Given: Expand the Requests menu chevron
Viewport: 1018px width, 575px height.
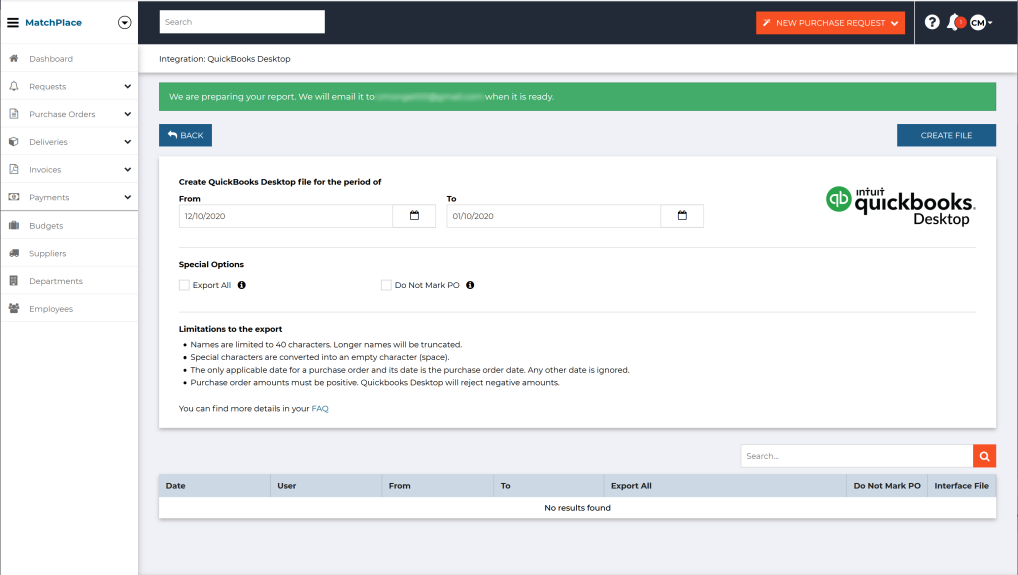Looking at the screenshot, I should click(127, 86).
